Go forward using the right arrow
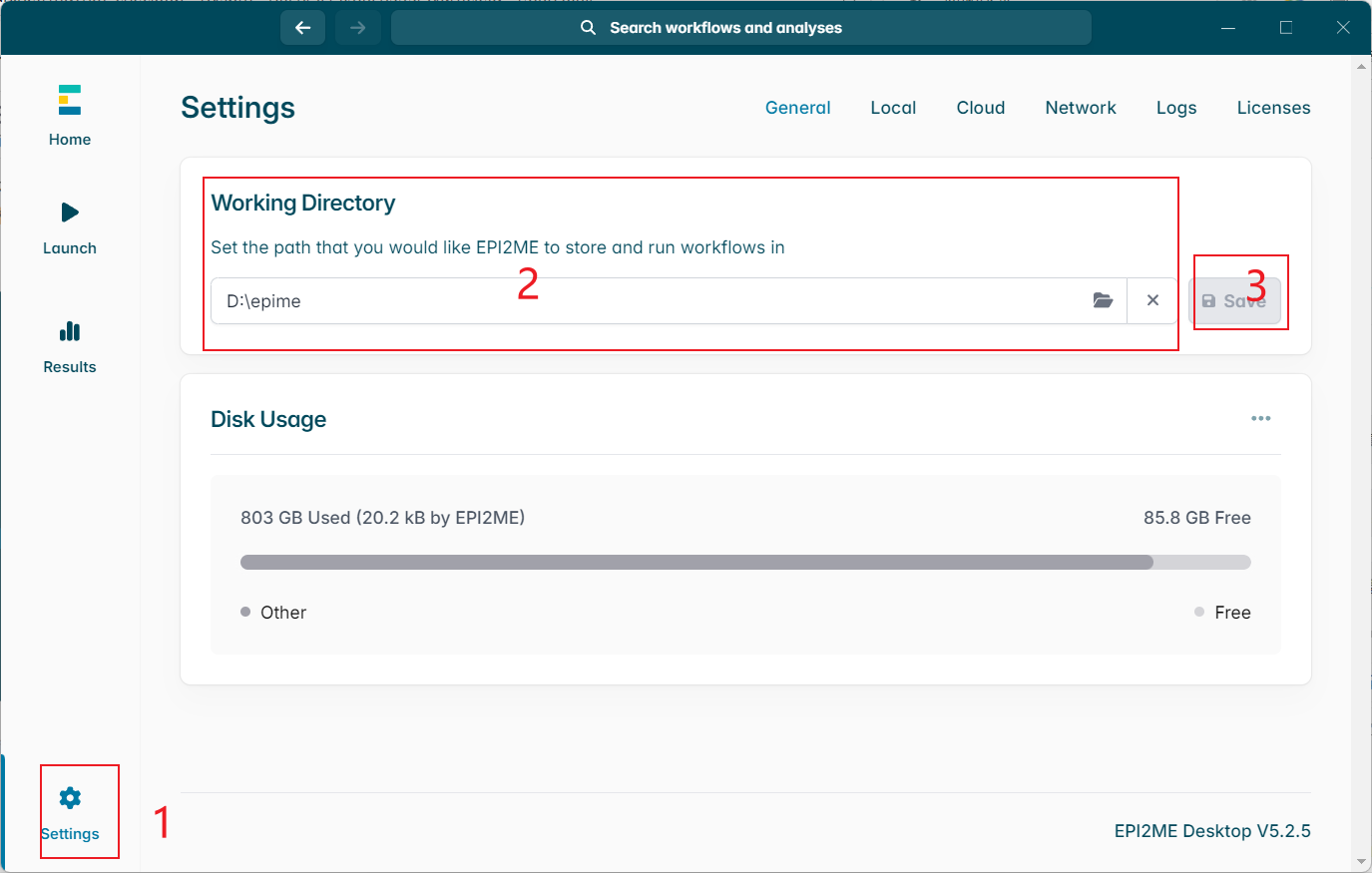 click(358, 28)
